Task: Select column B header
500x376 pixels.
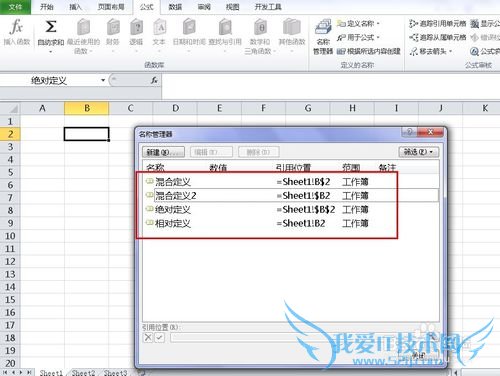Action: coord(87,108)
